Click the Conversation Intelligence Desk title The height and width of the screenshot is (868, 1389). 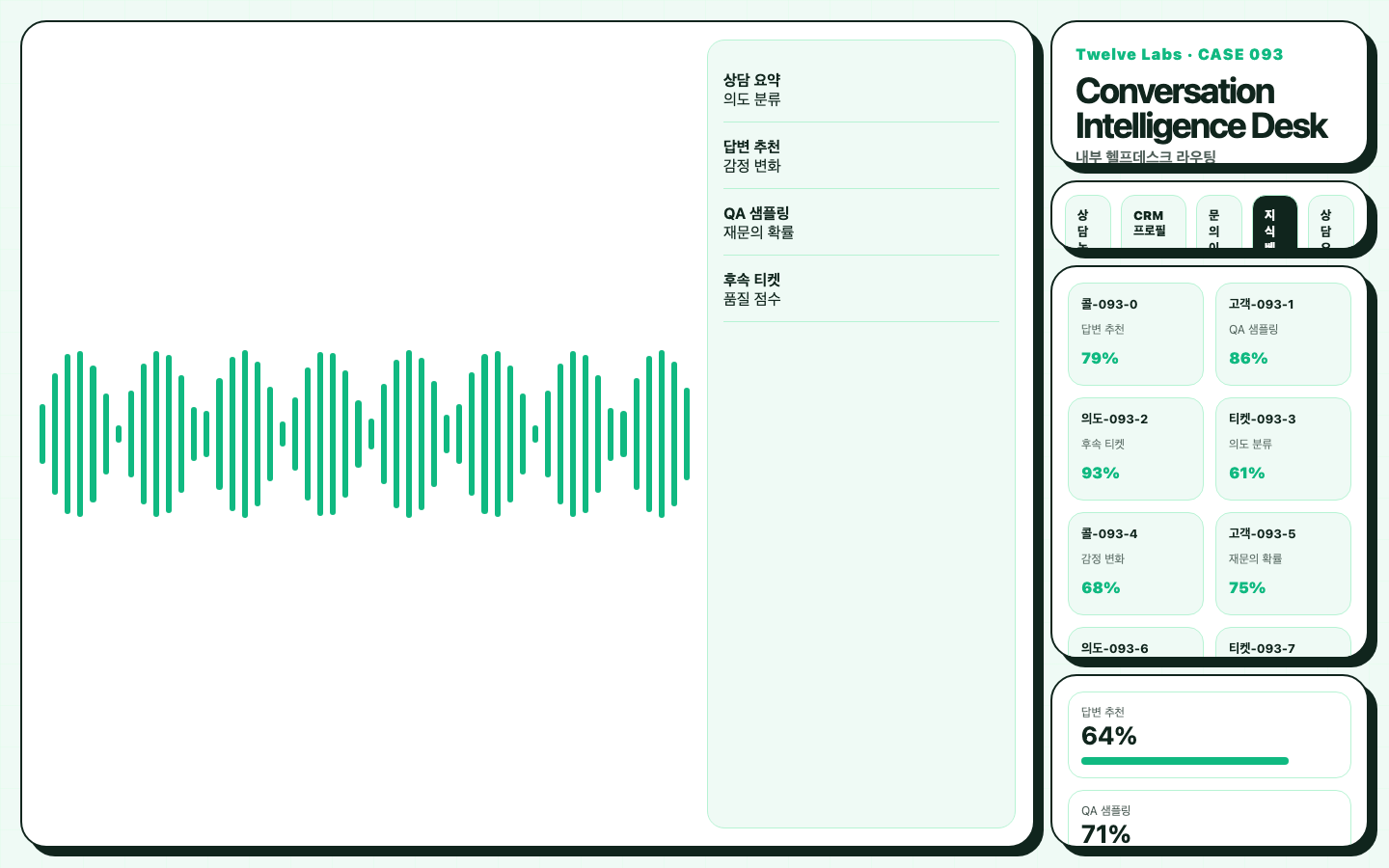[x=1202, y=108]
